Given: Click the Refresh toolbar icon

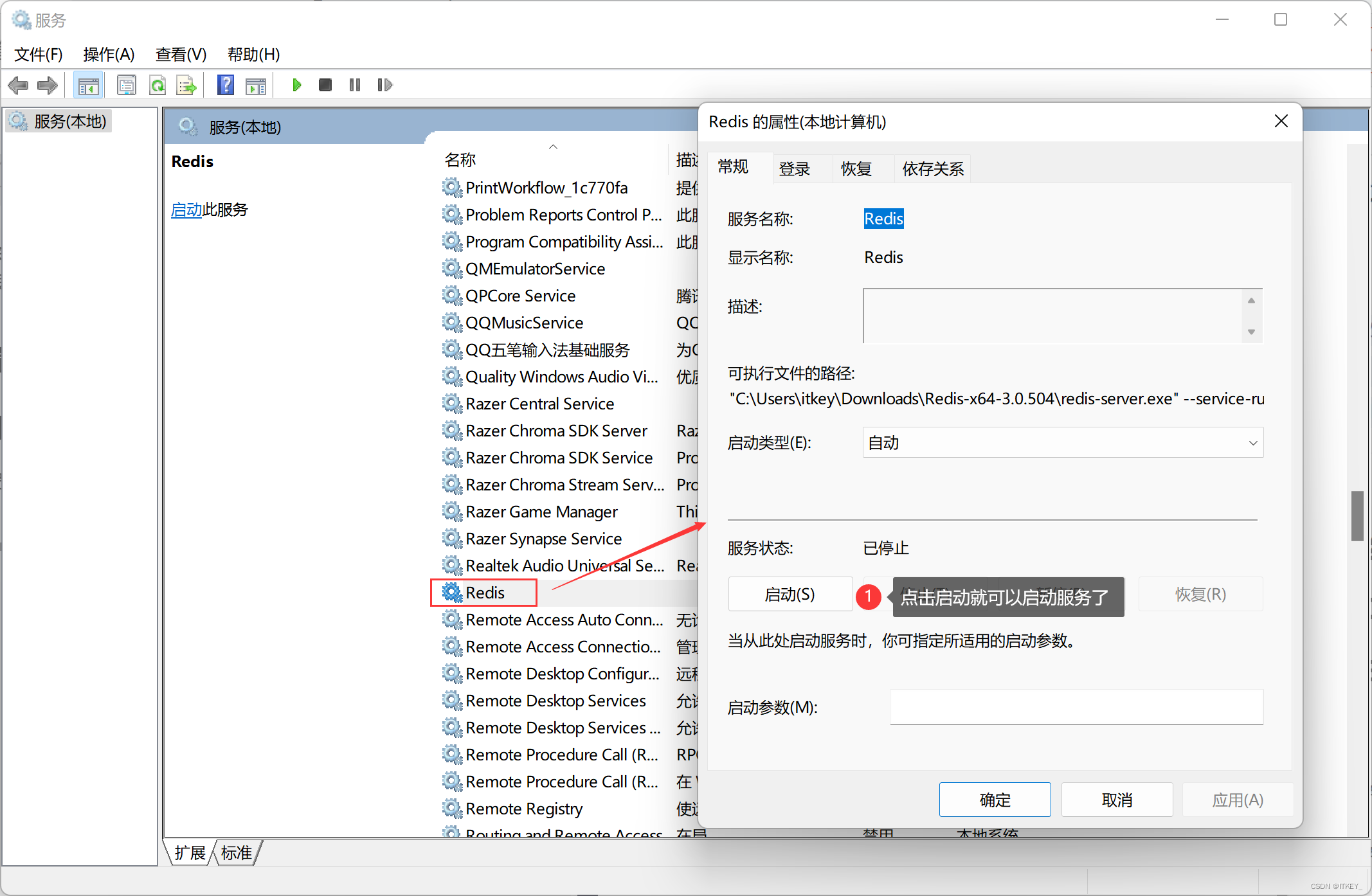Looking at the screenshot, I should (158, 85).
